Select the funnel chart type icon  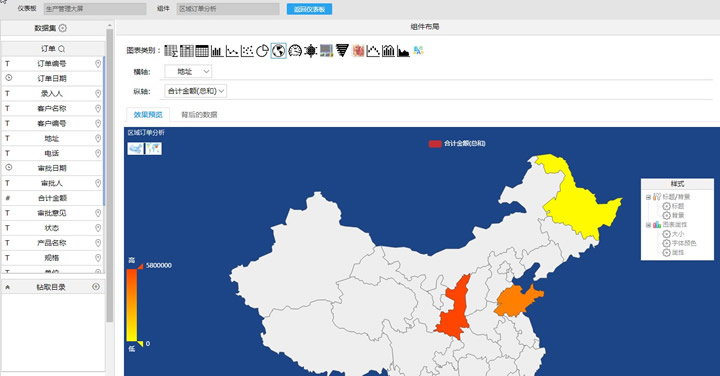click(x=342, y=51)
